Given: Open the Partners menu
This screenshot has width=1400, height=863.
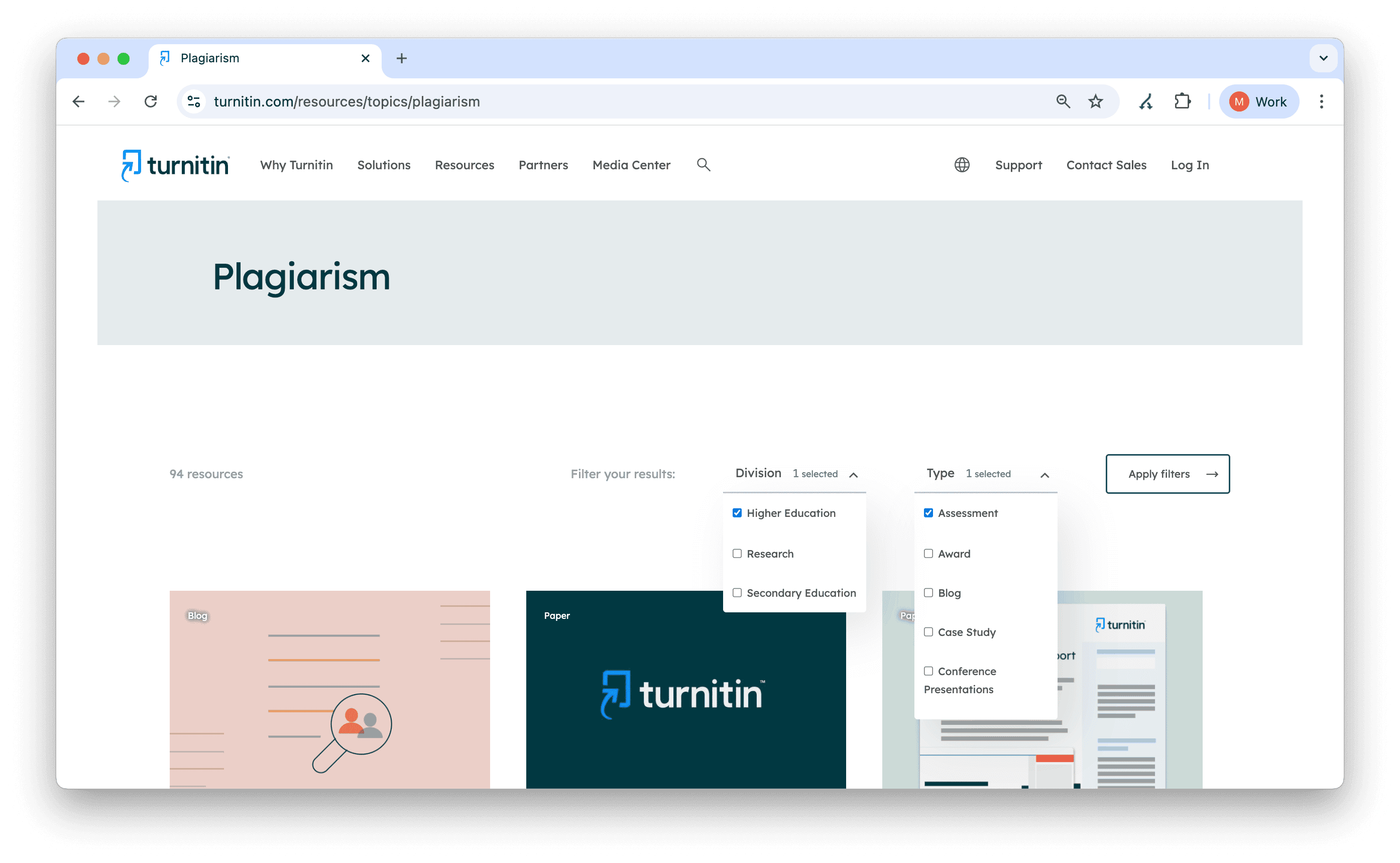Looking at the screenshot, I should [543, 165].
